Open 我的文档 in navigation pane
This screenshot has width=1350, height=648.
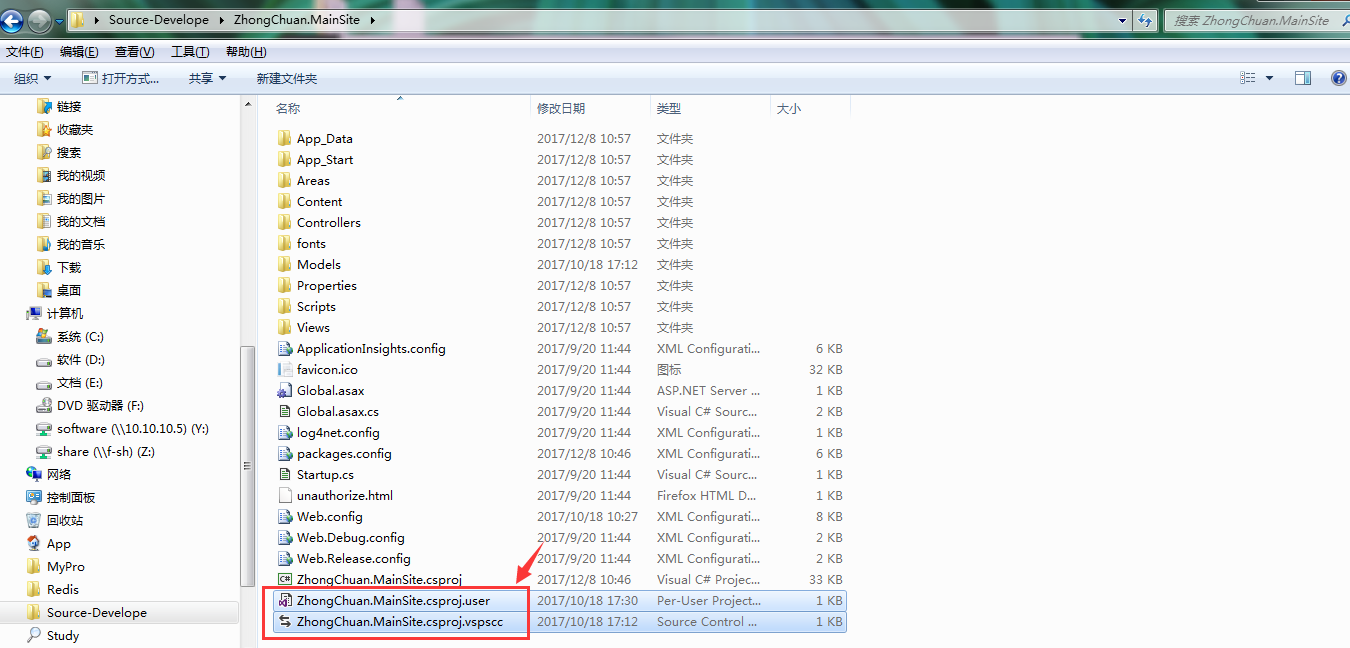click(81, 222)
